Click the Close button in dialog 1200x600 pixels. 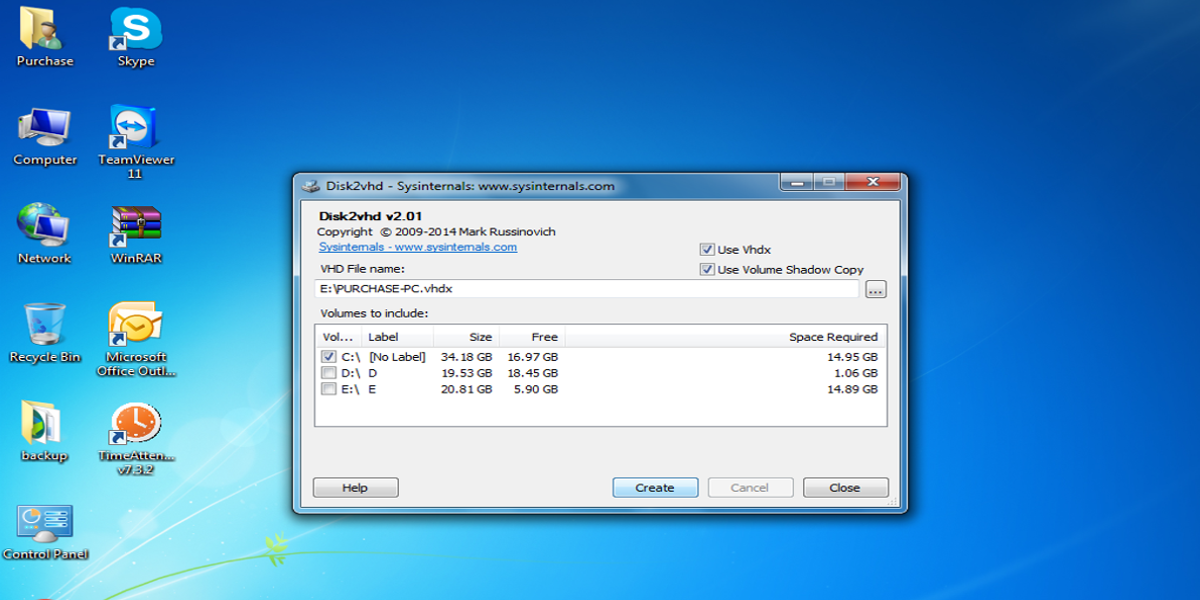(x=845, y=488)
